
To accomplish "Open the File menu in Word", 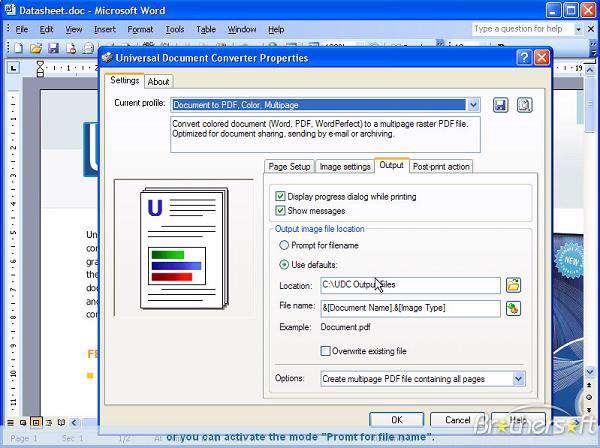I will coord(22,29).
